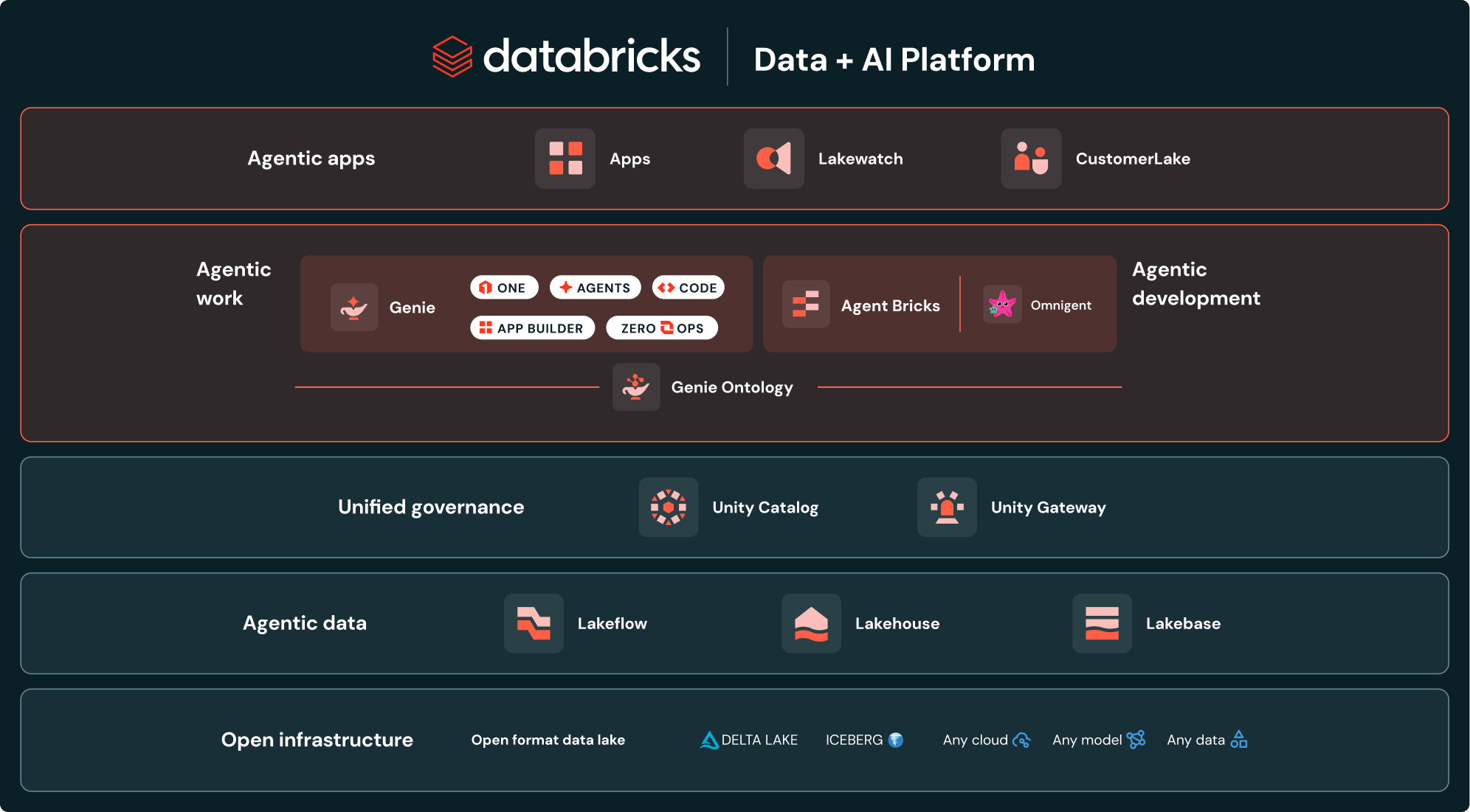The image size is (1470, 812).
Task: Select the Agentic data heading
Action: (305, 623)
